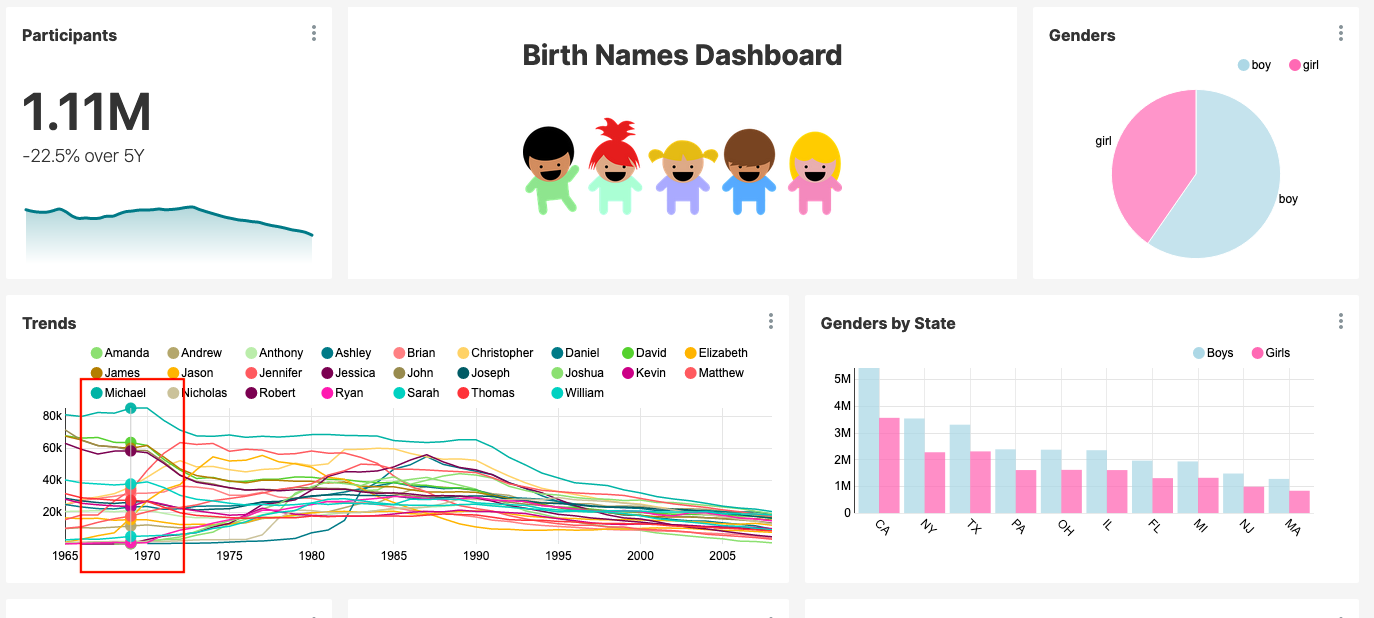Click the red-haired cartoon child image
This screenshot has width=1374, height=618.
coord(614,166)
